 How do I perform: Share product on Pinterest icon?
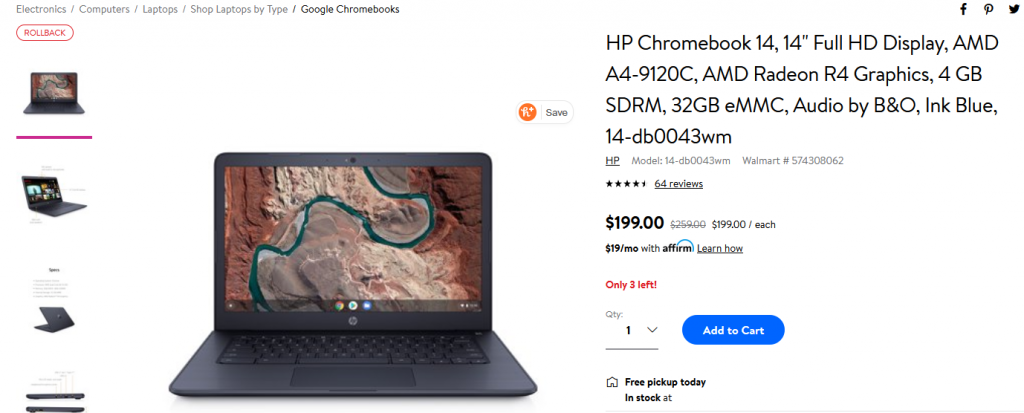pos(989,9)
